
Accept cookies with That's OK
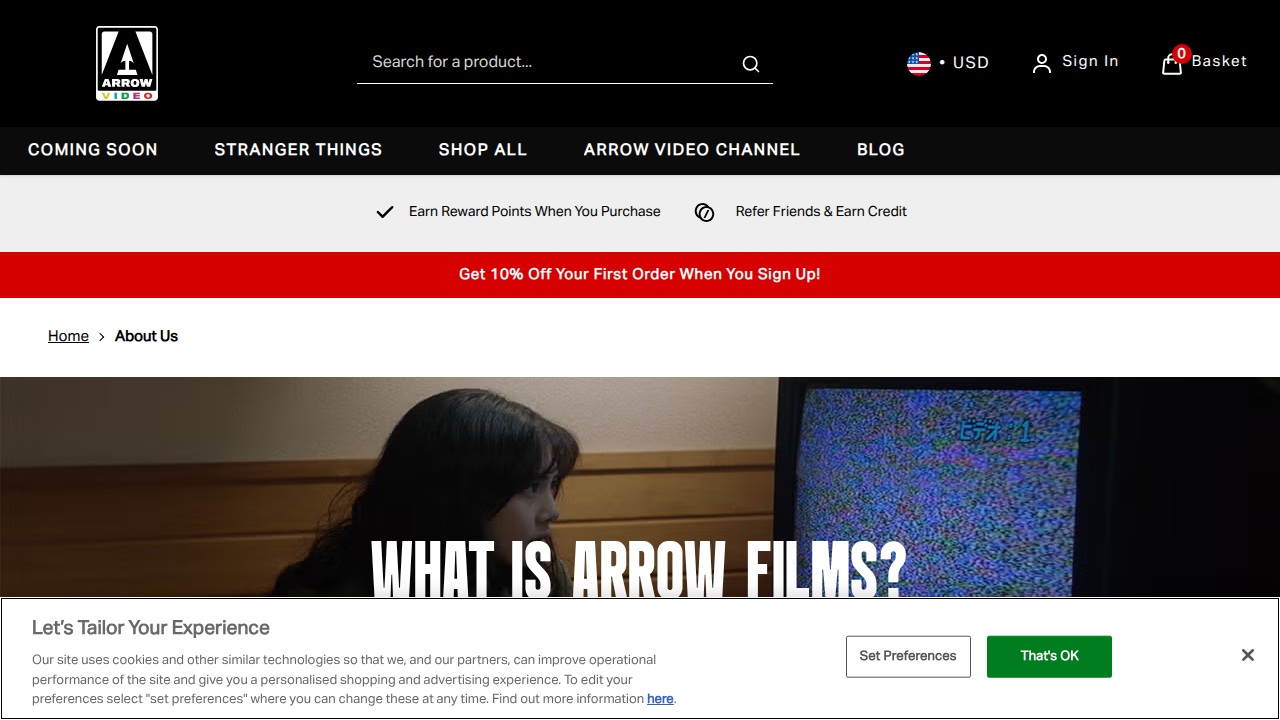[1049, 656]
